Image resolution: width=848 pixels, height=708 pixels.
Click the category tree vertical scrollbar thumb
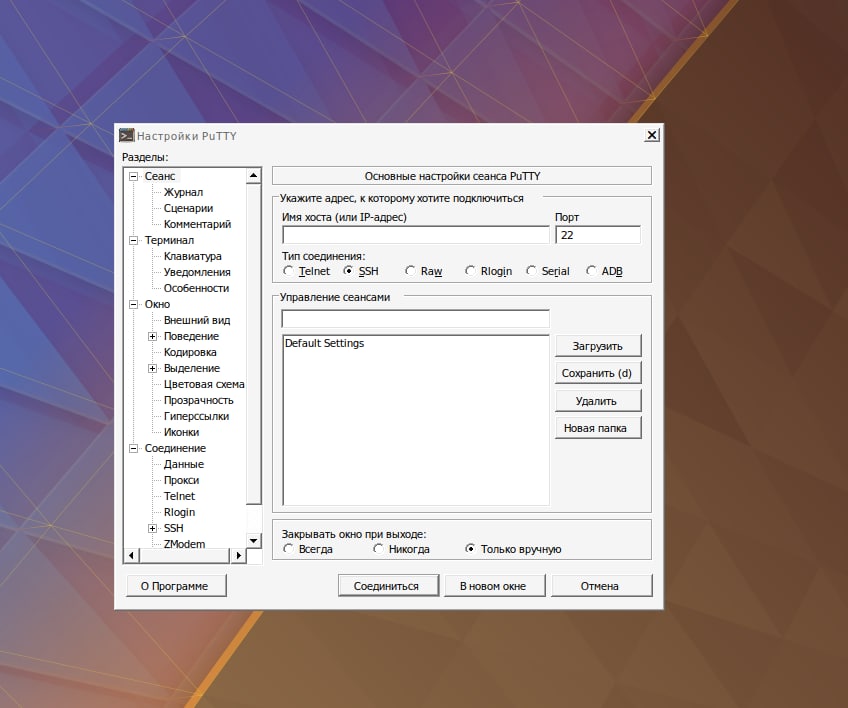253,344
